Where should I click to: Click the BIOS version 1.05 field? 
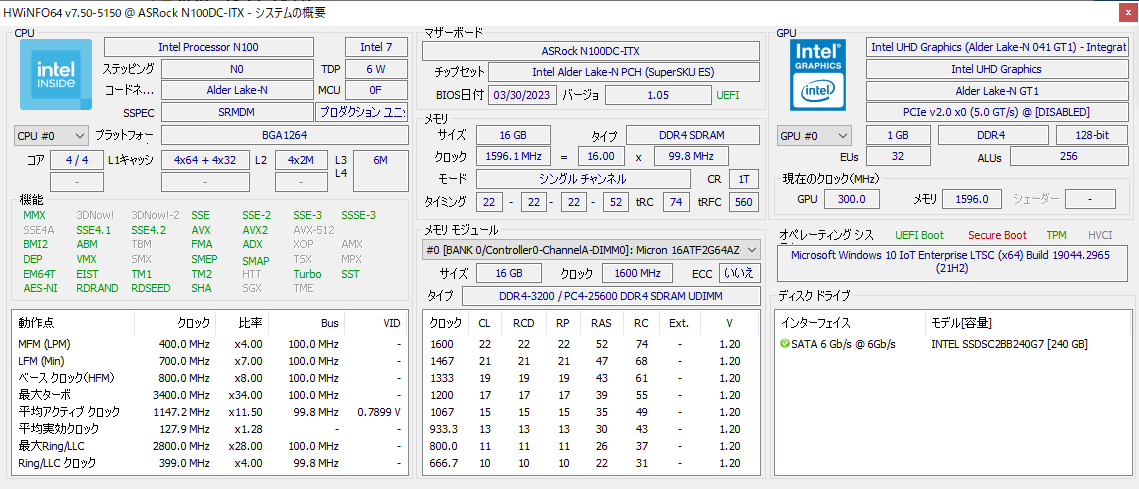pos(657,94)
